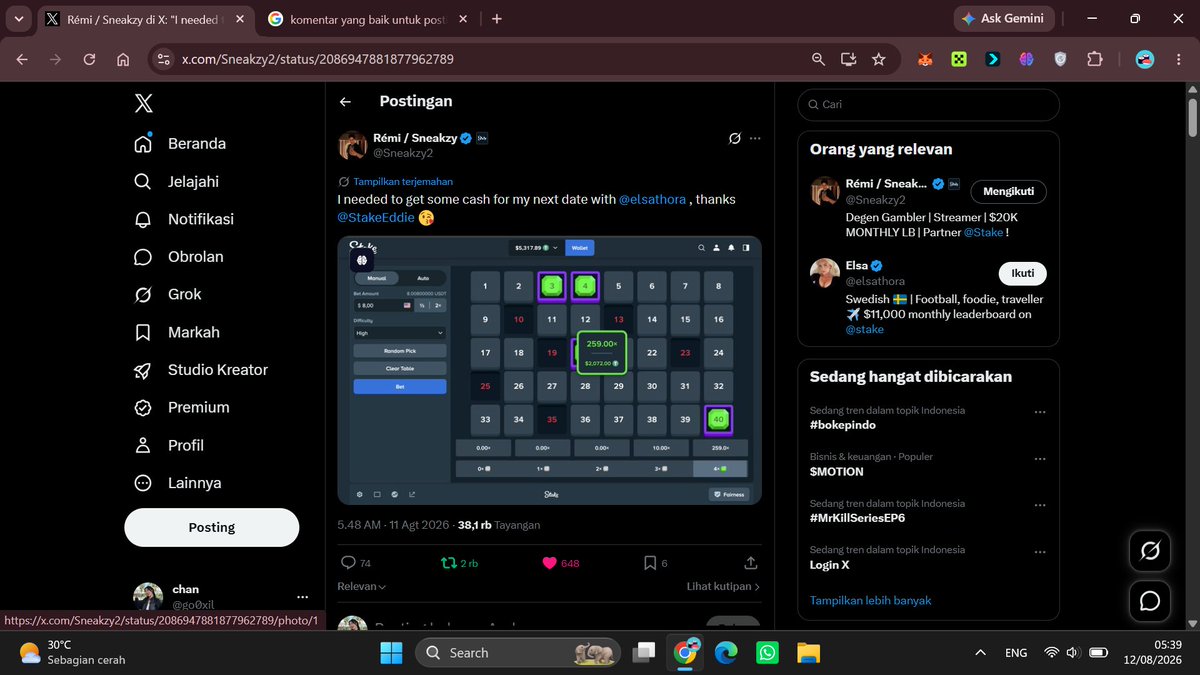The width and height of the screenshot is (1200, 675).
Task: Click Ikuti button for Elsa
Action: [x=1022, y=273]
